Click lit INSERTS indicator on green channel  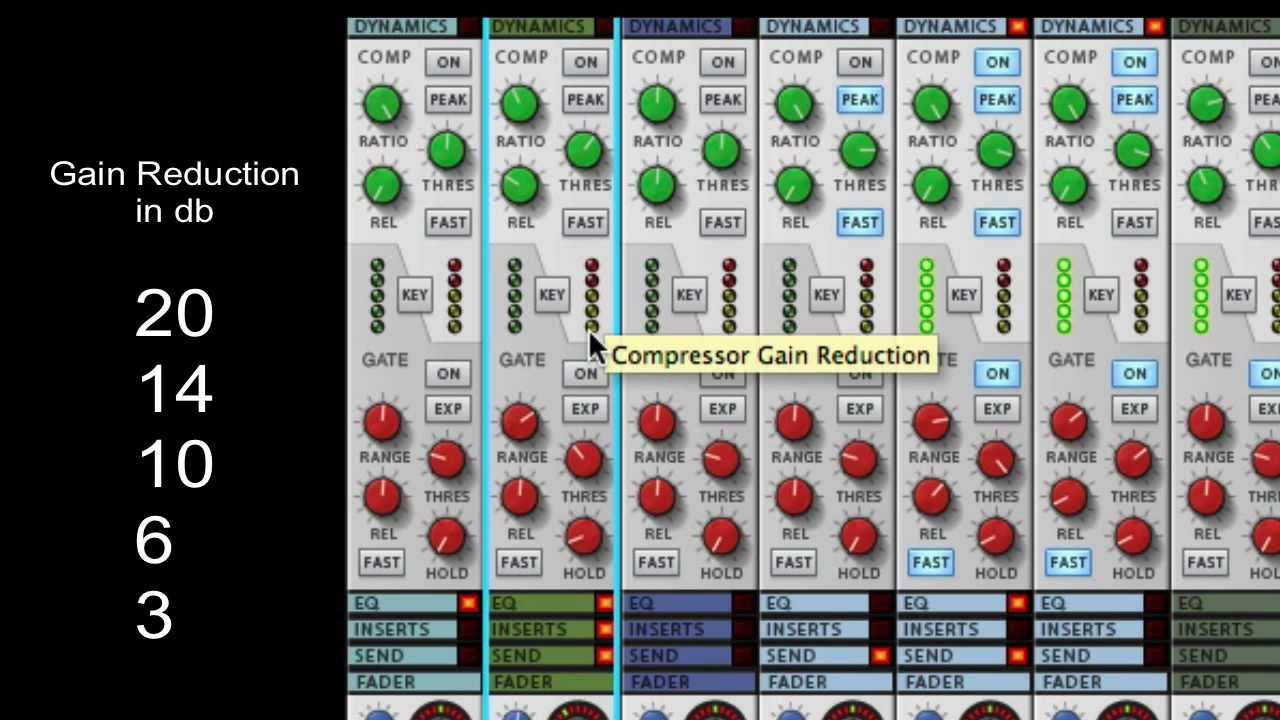[604, 630]
